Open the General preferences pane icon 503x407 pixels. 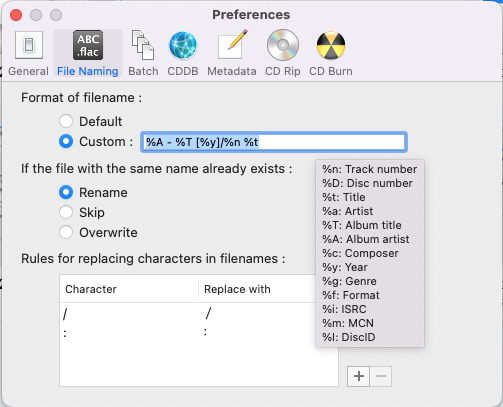[x=29, y=45]
